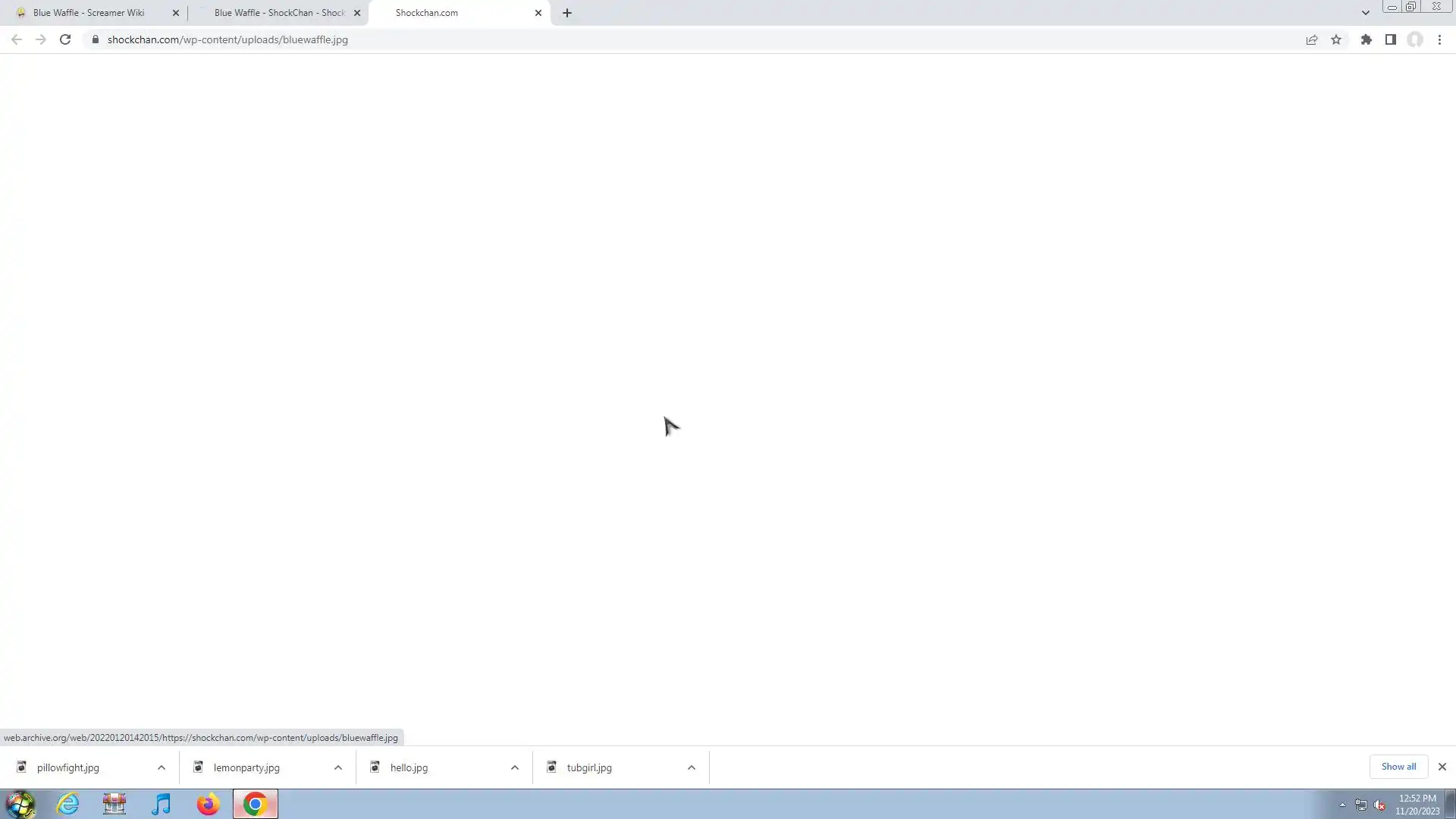Open the Extensions puzzle icon
Screen dimensions: 1456x819
coord(1366,39)
